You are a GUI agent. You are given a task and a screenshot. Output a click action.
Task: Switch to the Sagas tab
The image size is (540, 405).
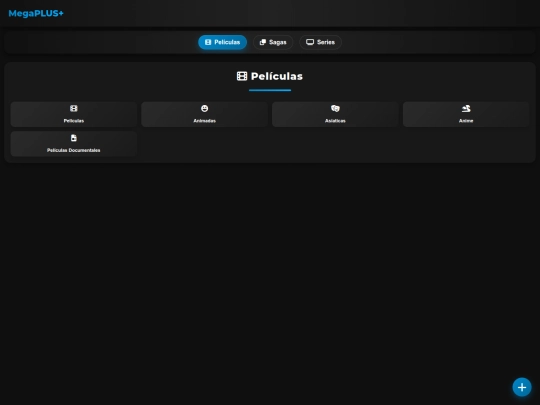tap(273, 42)
